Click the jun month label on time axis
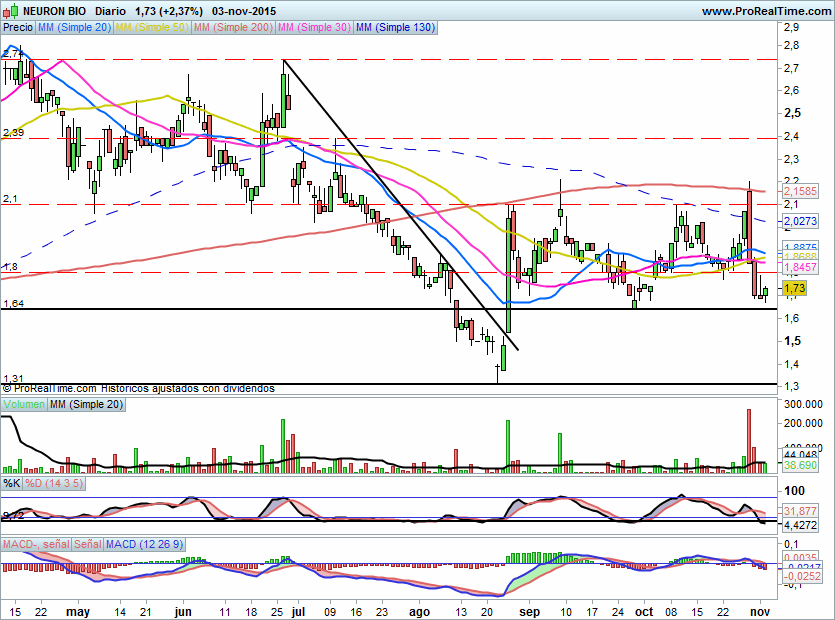Image resolution: width=835 pixels, height=620 pixels. (x=183, y=612)
